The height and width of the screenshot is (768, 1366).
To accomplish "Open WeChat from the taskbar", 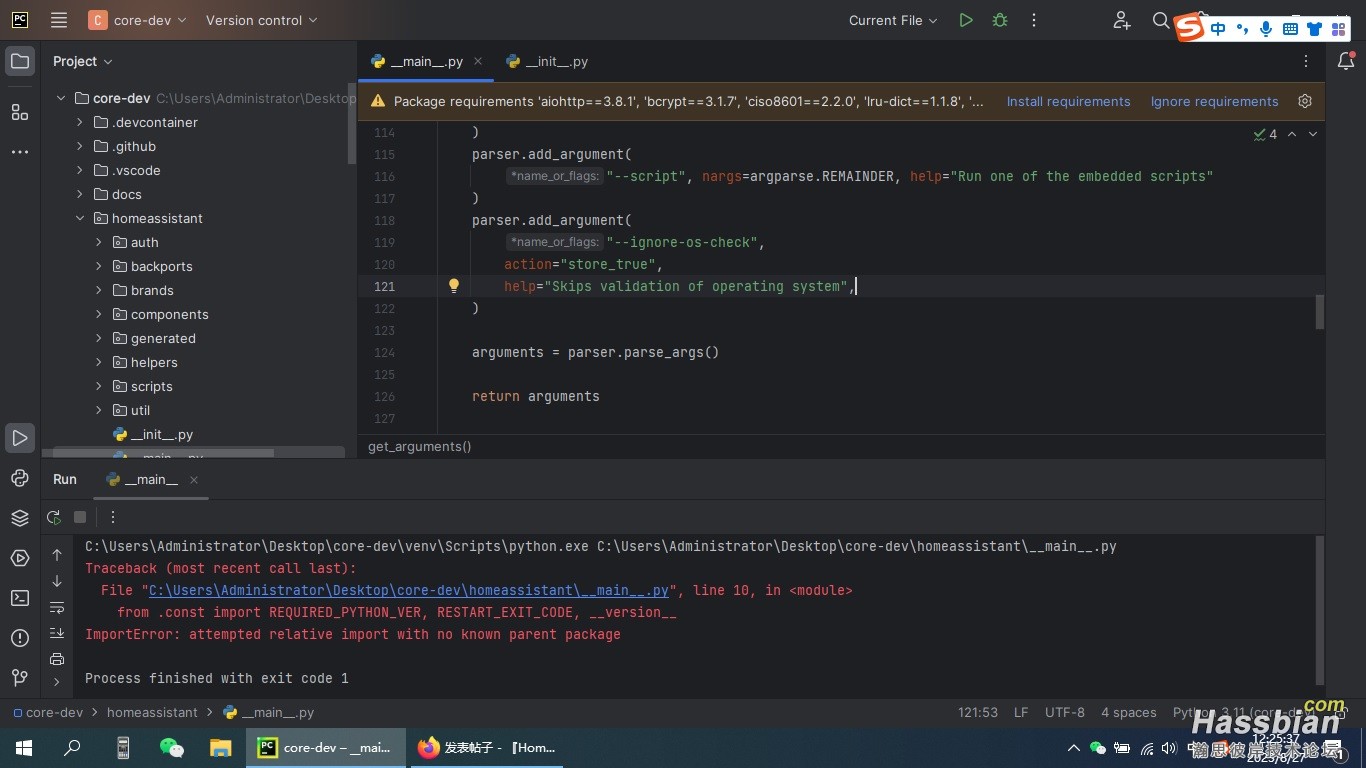I will [x=172, y=747].
